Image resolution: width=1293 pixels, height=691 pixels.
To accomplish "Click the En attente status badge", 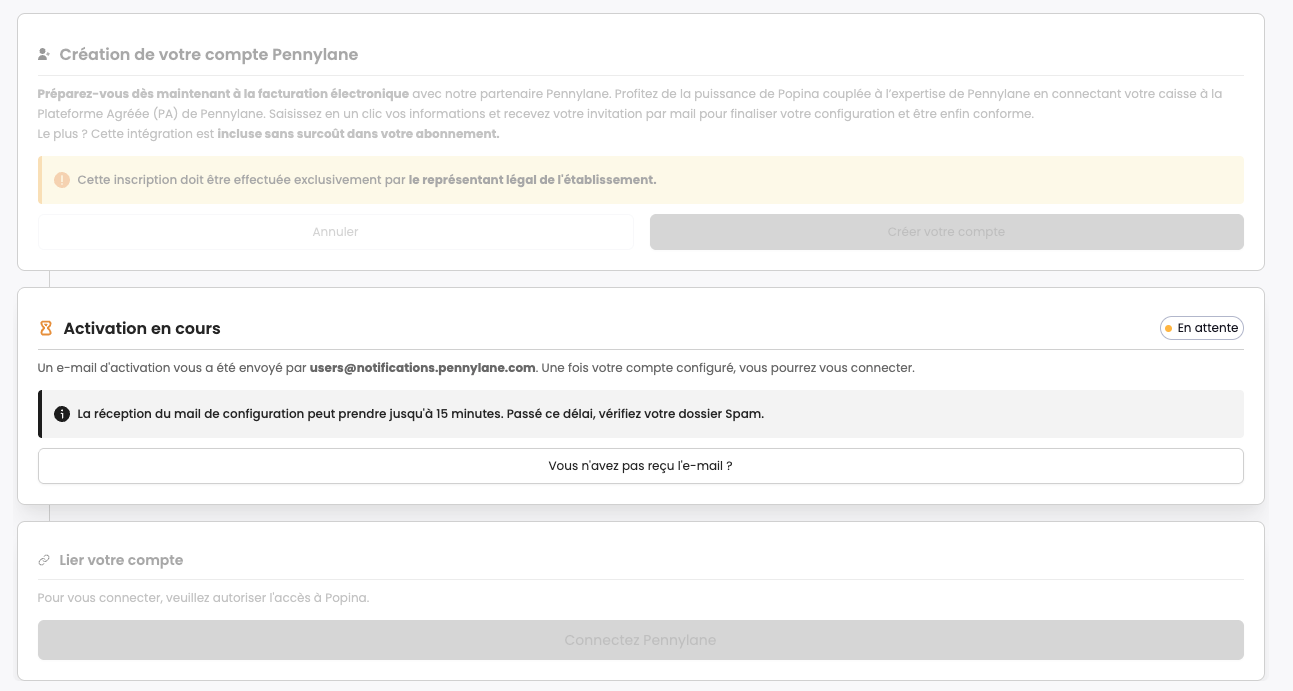I will [x=1201, y=328].
